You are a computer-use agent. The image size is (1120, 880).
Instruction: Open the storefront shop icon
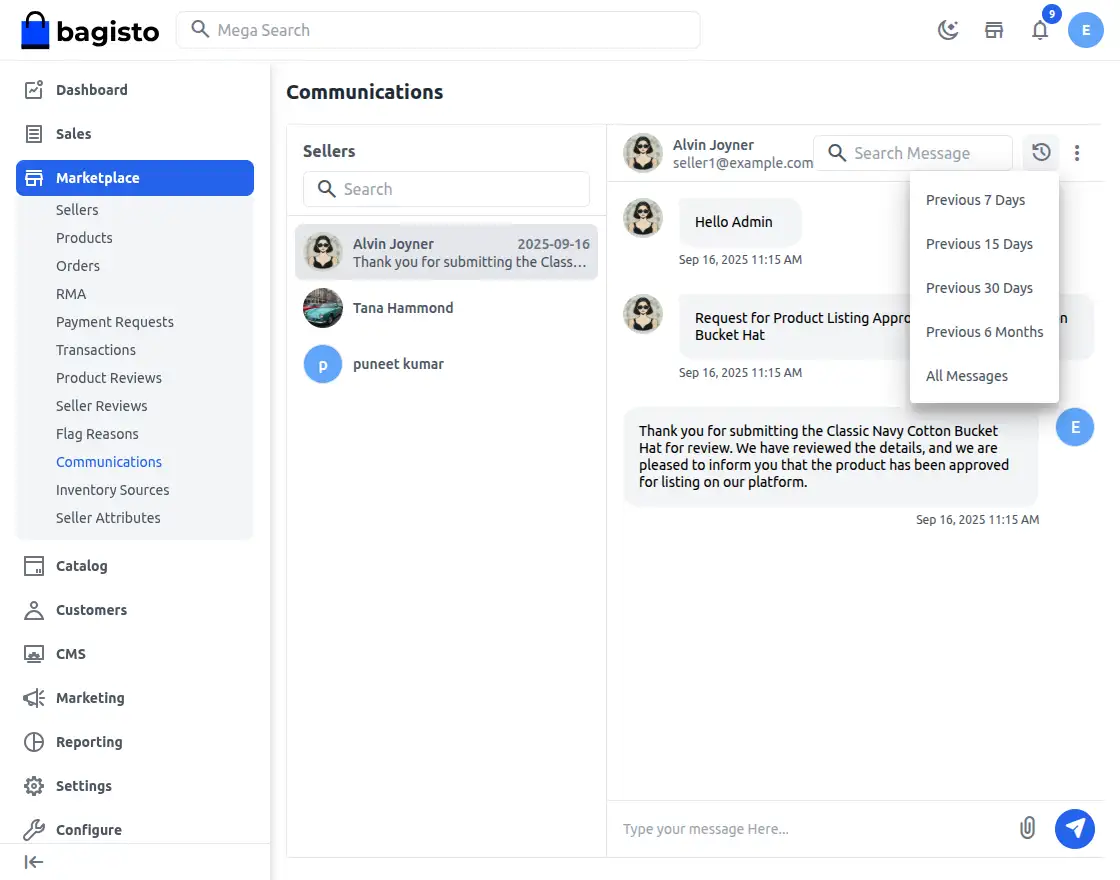[994, 30]
